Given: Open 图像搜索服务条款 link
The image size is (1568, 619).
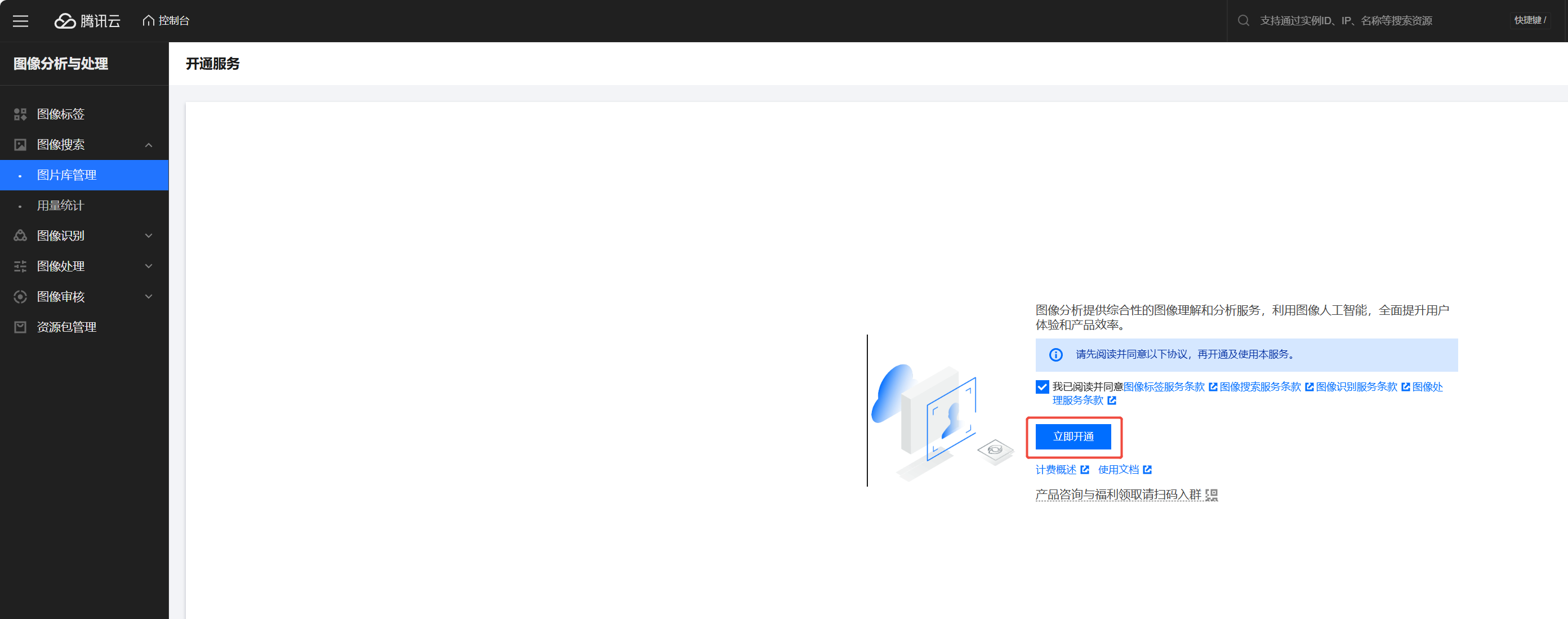Looking at the screenshot, I should point(1260,387).
